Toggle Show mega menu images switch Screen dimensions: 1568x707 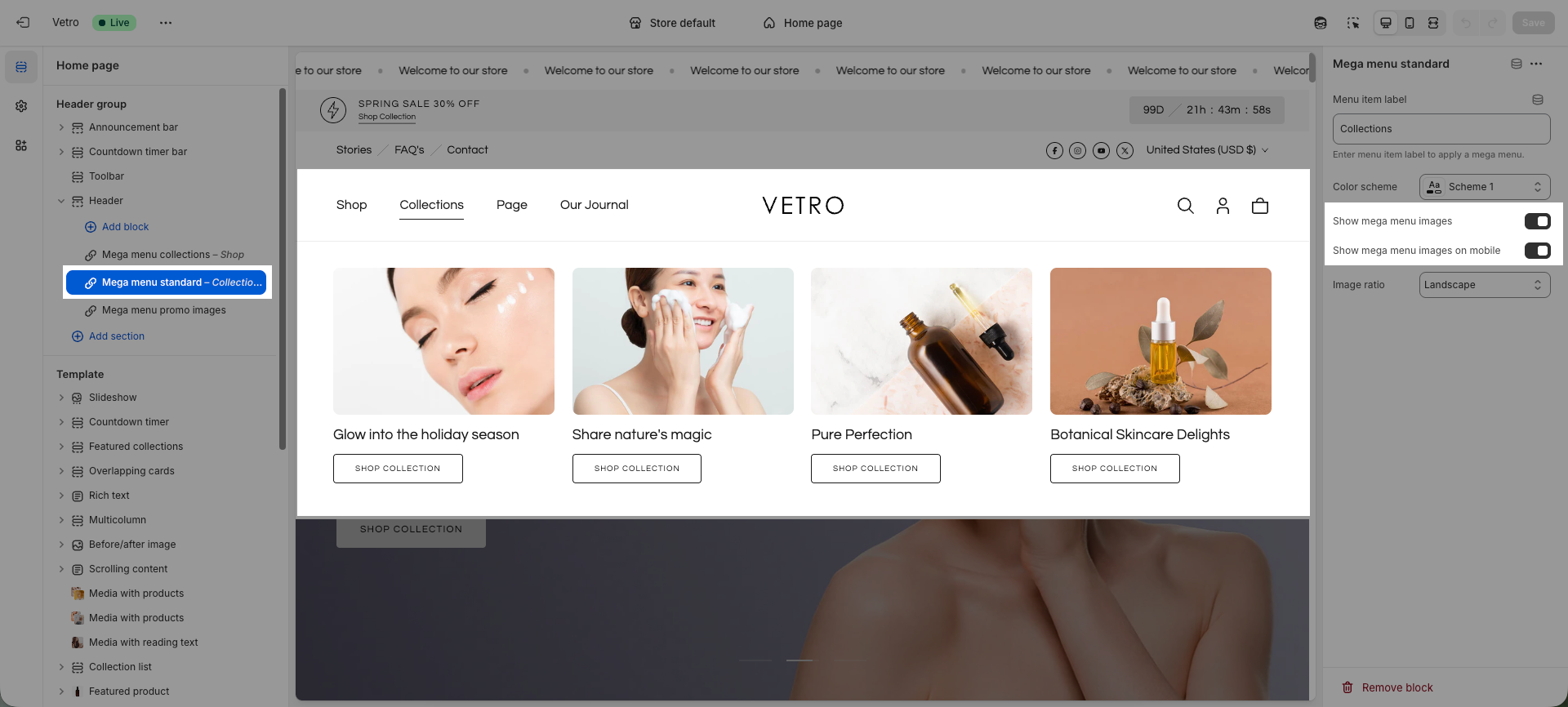1536,221
